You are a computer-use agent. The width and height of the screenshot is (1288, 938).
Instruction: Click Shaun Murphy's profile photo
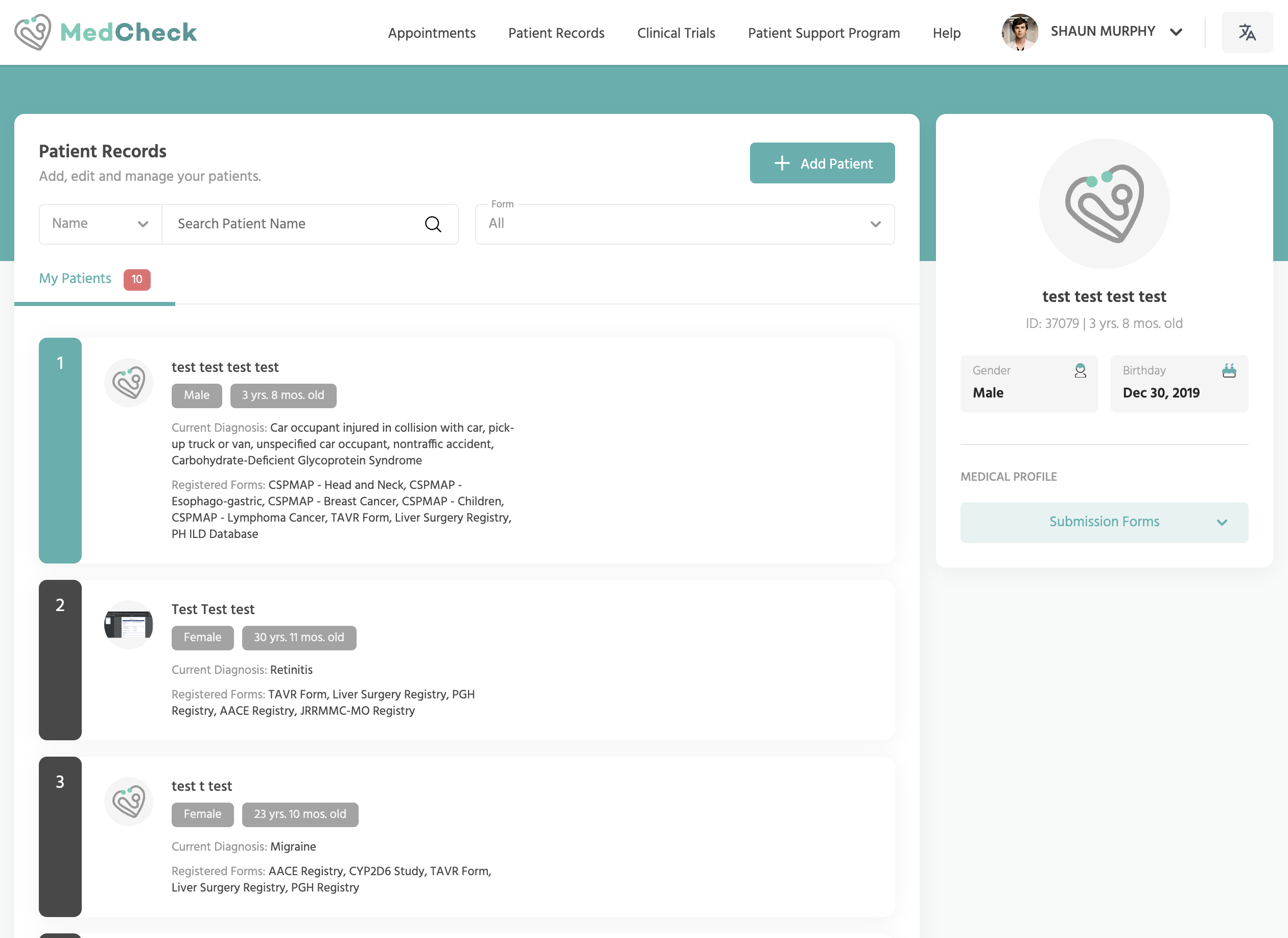pyautogui.click(x=1019, y=32)
